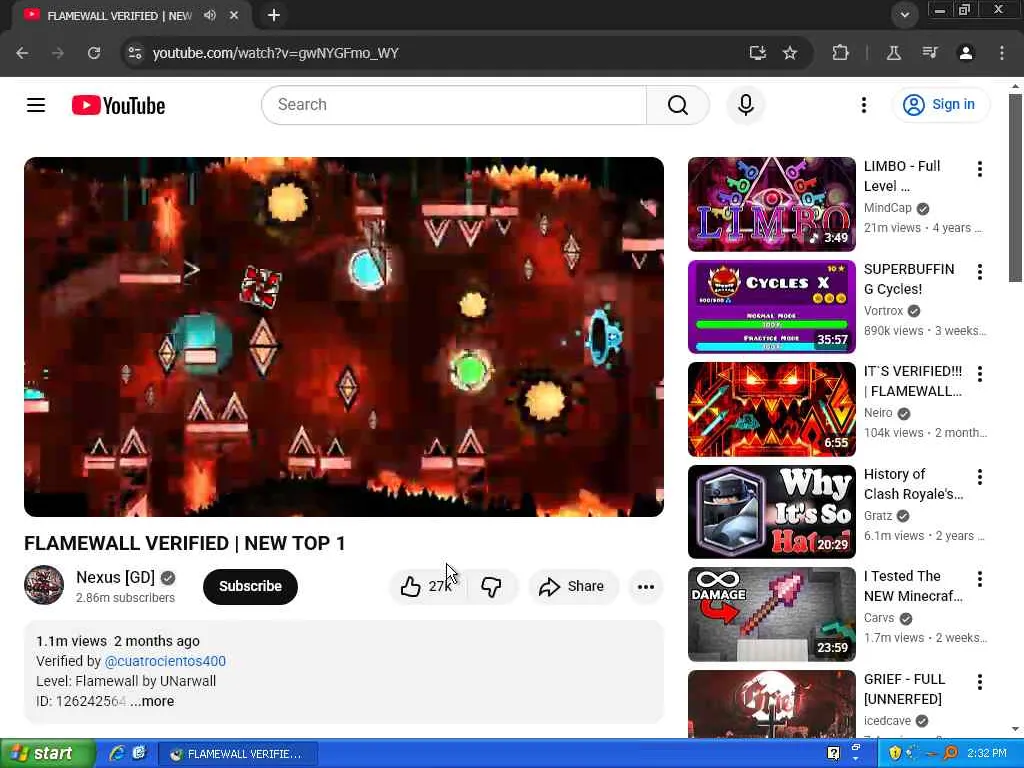Expand description with ...more
The height and width of the screenshot is (768, 1024).
click(x=152, y=701)
